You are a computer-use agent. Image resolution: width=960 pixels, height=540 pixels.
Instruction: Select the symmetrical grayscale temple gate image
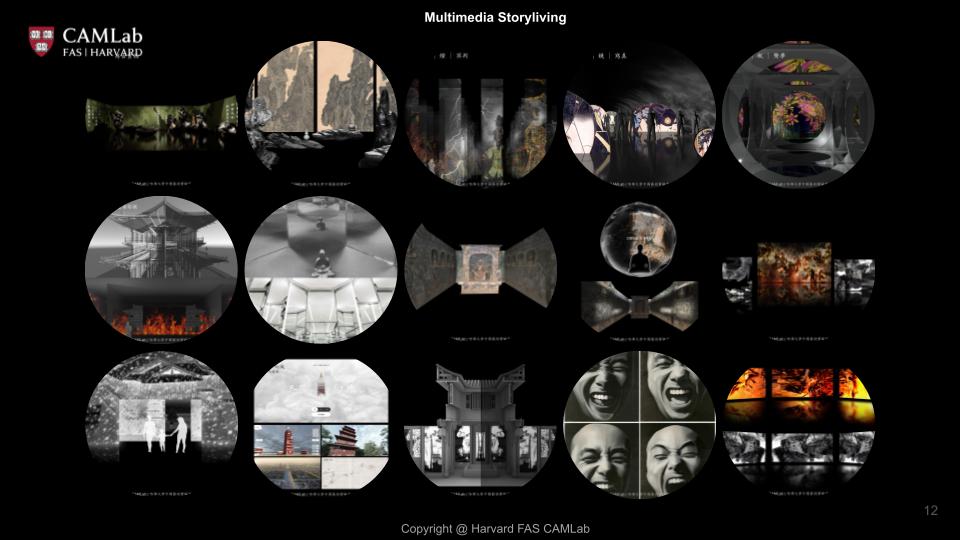tap(481, 427)
